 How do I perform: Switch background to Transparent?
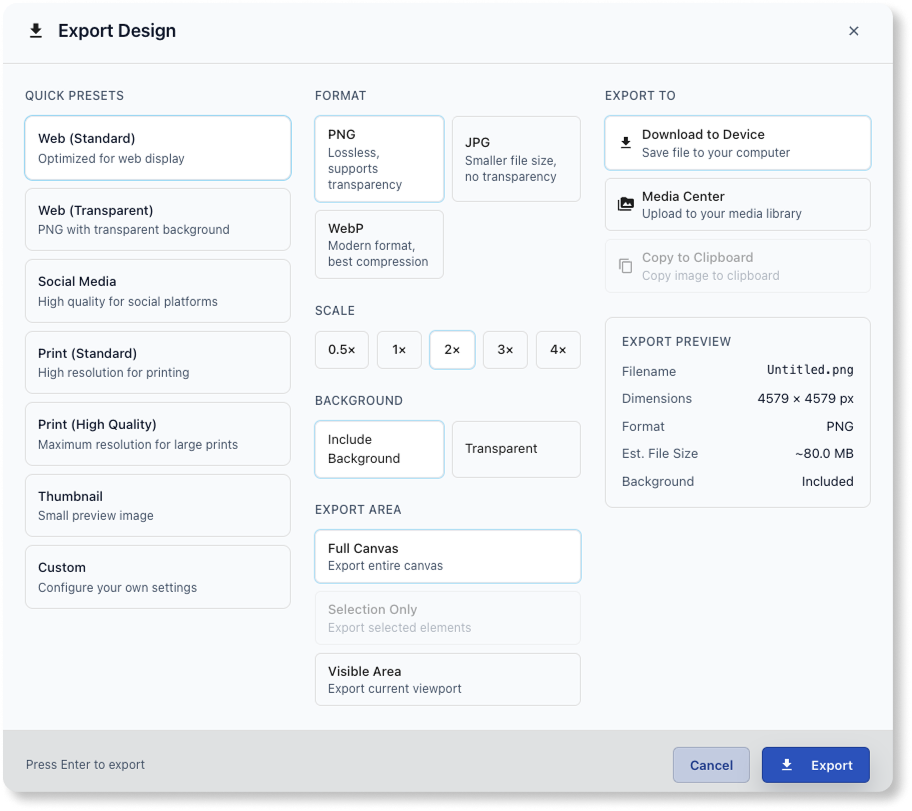516,449
